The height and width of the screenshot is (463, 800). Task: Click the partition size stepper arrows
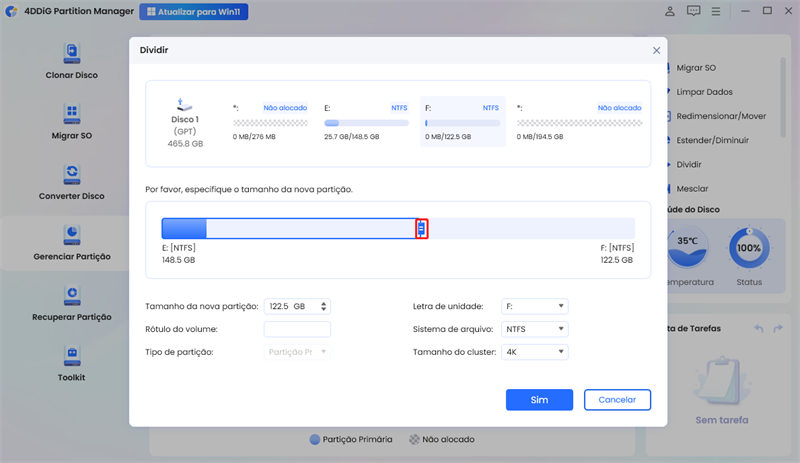(x=323, y=306)
